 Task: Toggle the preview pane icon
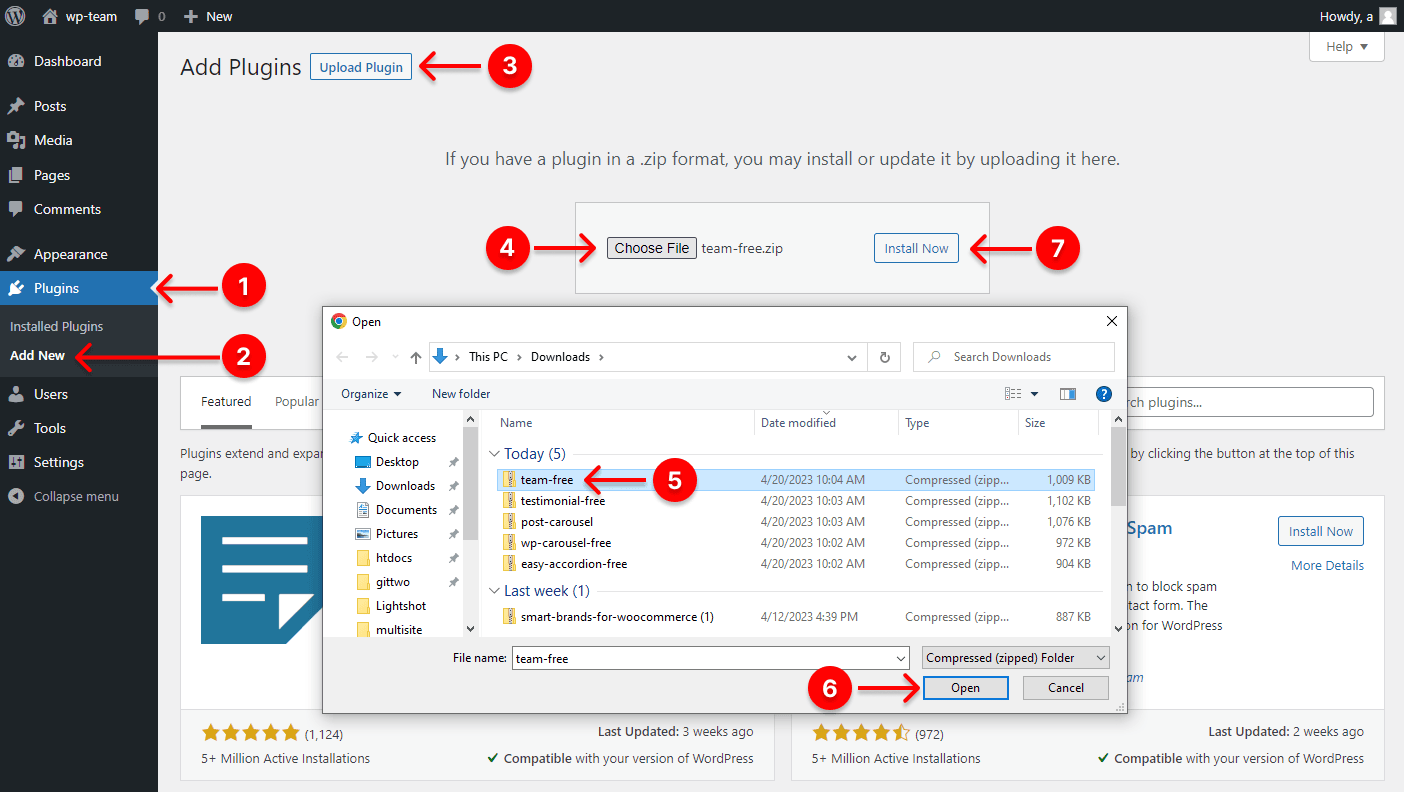pos(1068,394)
